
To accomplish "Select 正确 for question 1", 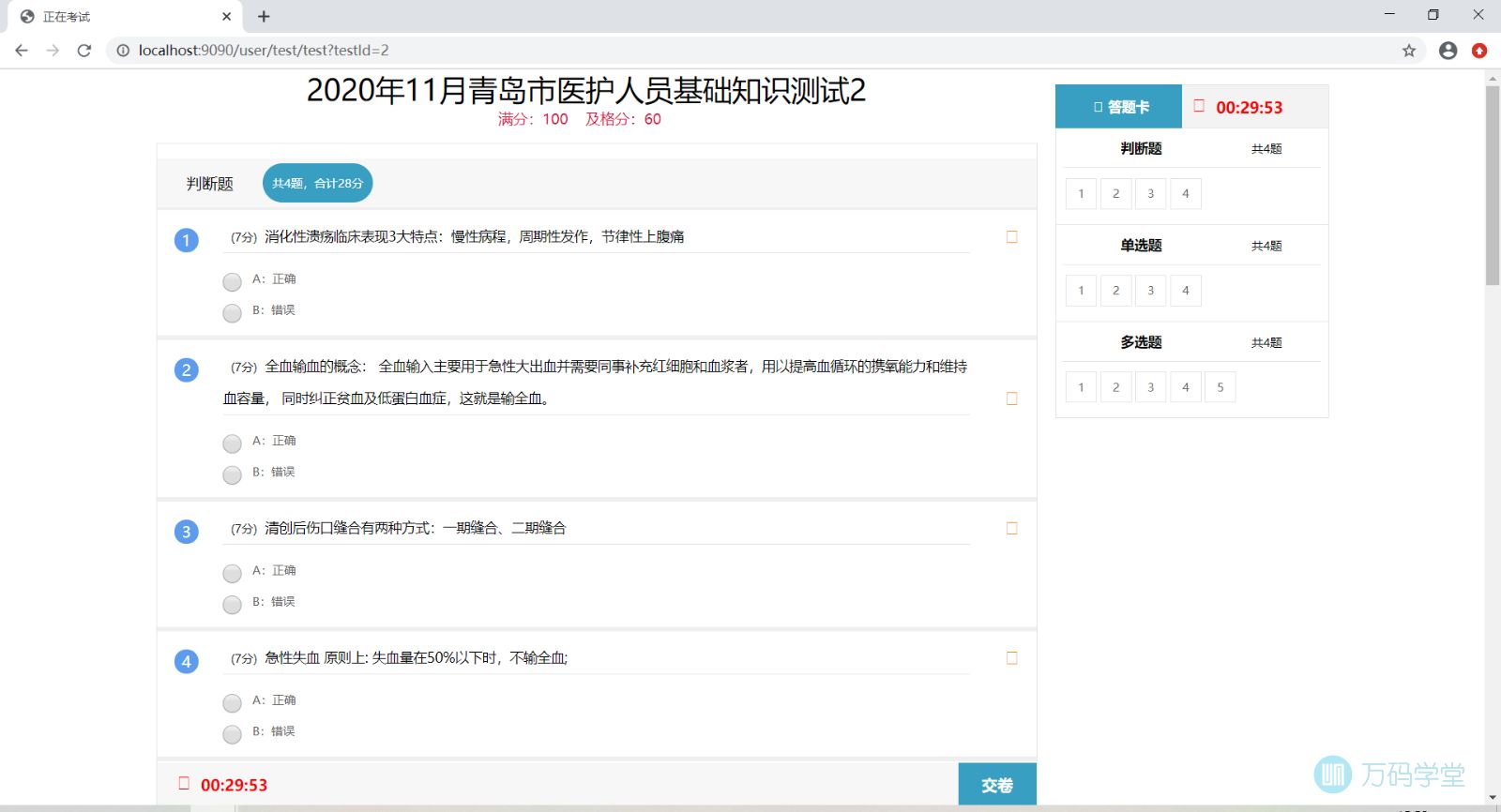I will (x=232, y=281).
